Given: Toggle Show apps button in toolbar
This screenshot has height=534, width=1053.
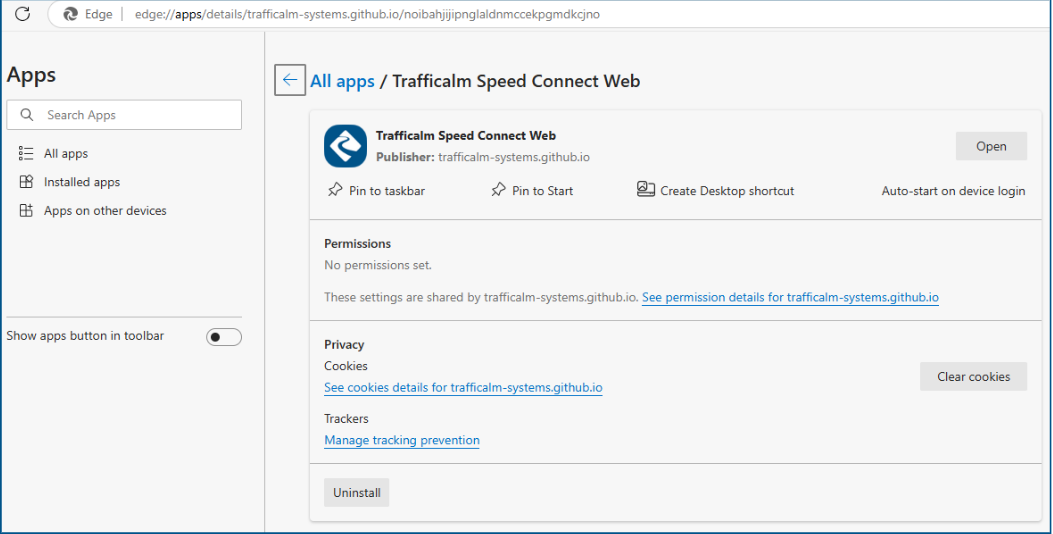Looking at the screenshot, I should 224,337.
